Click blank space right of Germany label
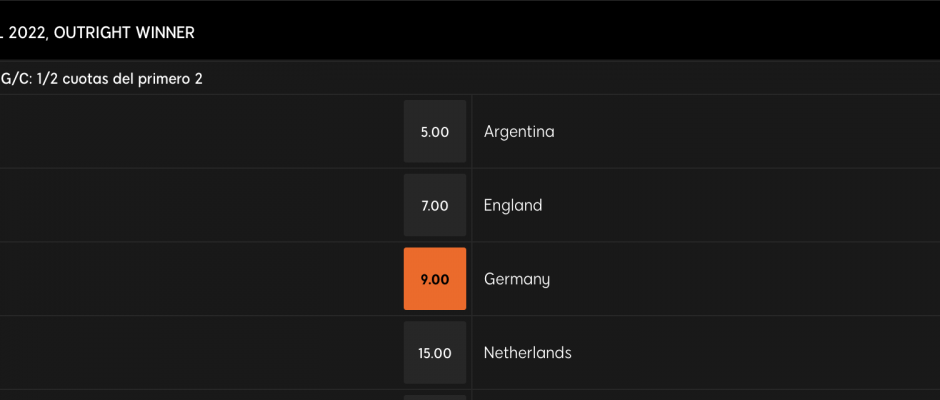 click(x=745, y=279)
